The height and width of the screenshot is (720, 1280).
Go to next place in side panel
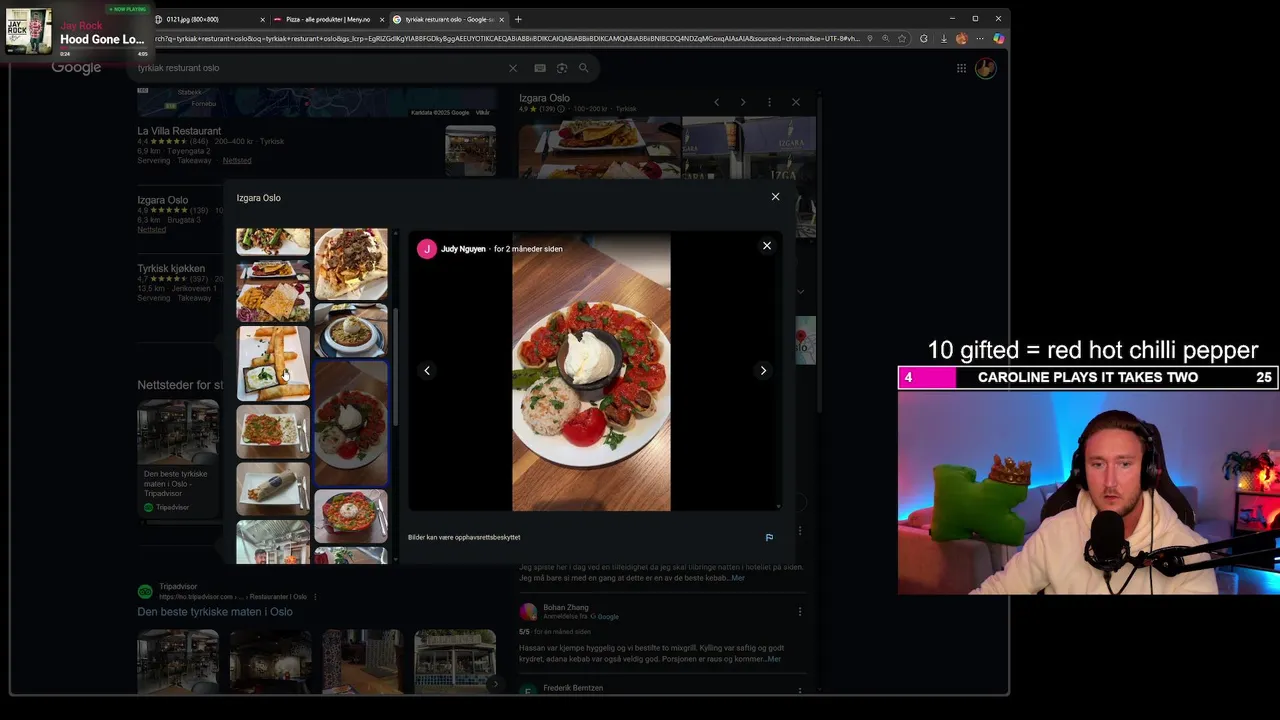pos(742,102)
